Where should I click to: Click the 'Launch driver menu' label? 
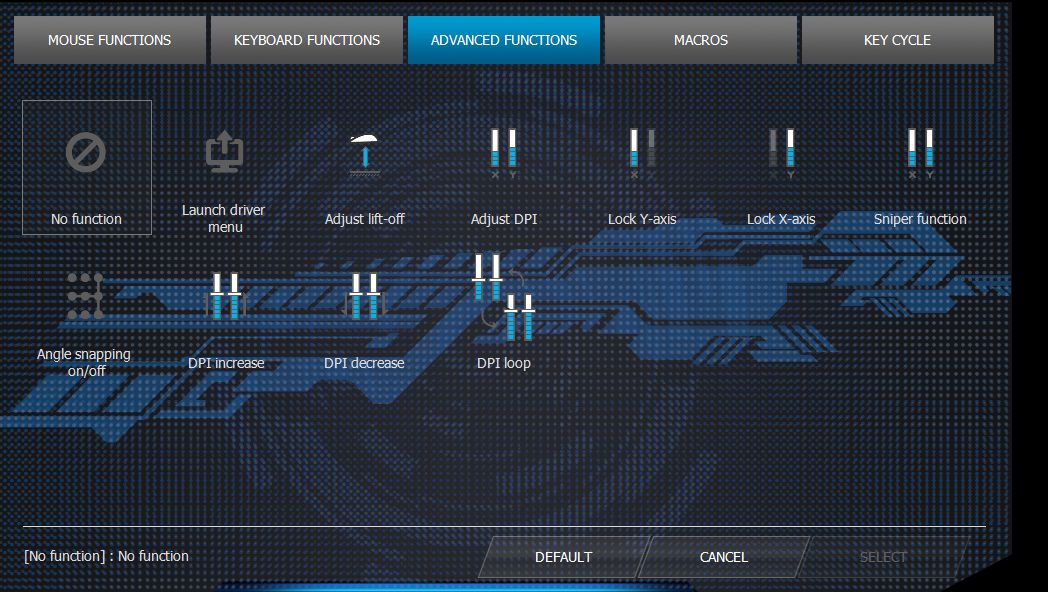pyautogui.click(x=225, y=218)
